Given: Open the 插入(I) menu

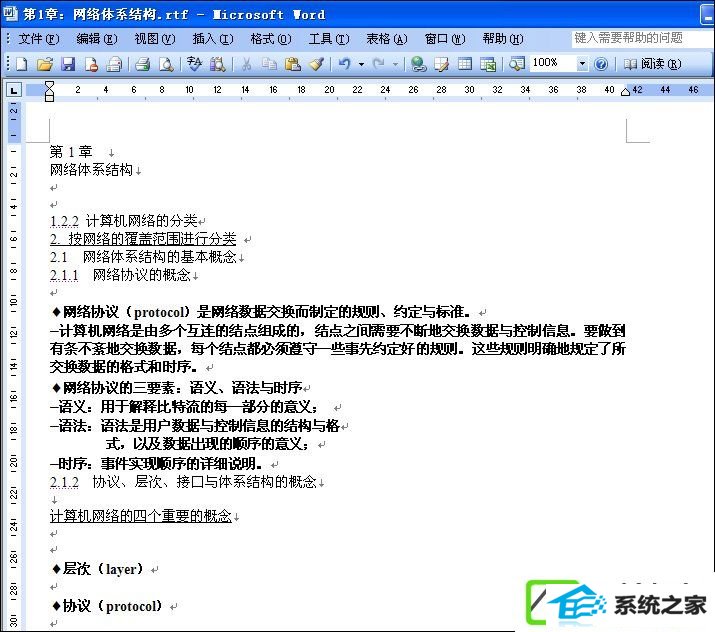Looking at the screenshot, I should click(x=212, y=39).
